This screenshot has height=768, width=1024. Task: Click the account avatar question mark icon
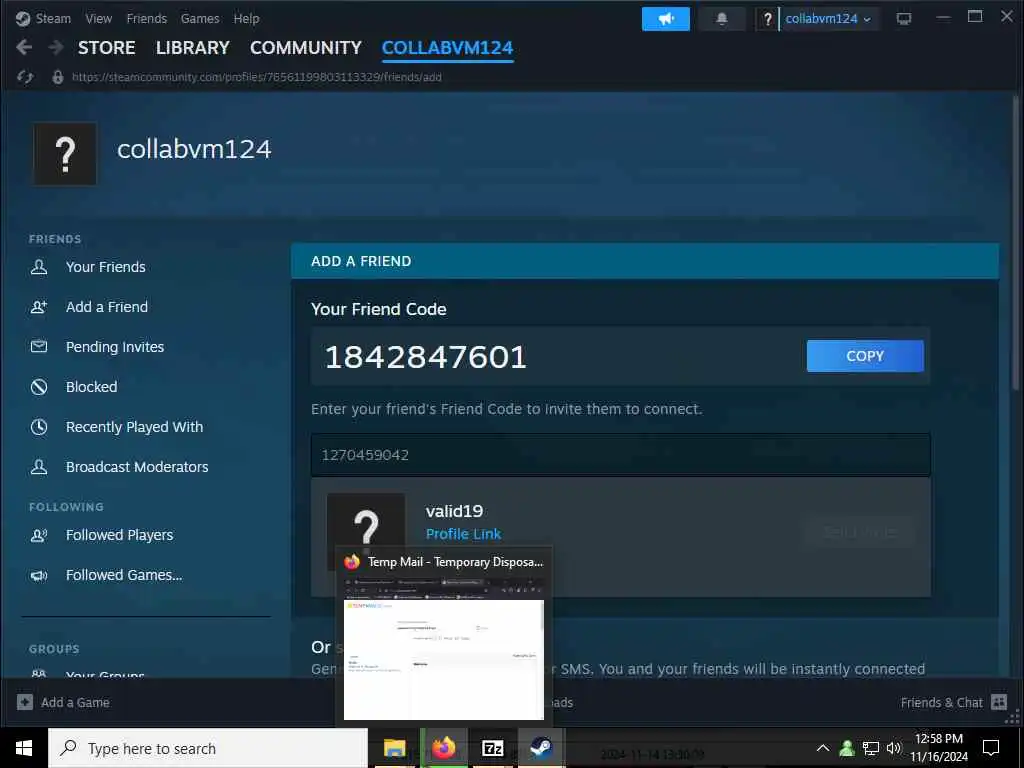click(767, 19)
